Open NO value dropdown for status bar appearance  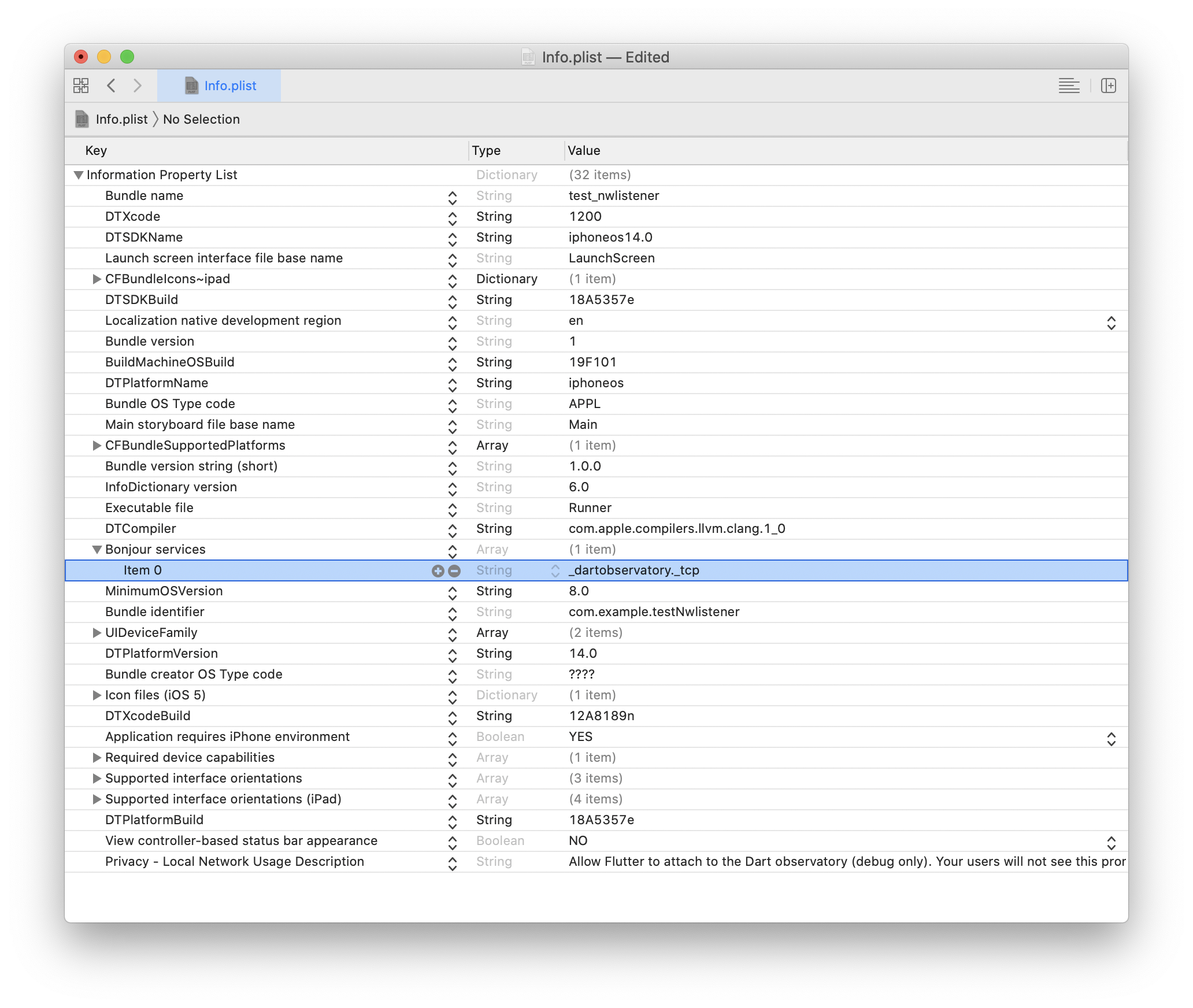(1111, 843)
